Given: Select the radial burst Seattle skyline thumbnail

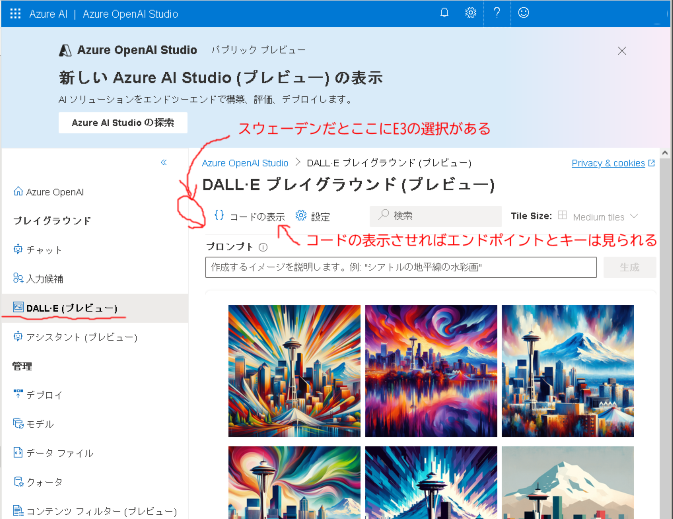Looking at the screenshot, I should coord(294,371).
